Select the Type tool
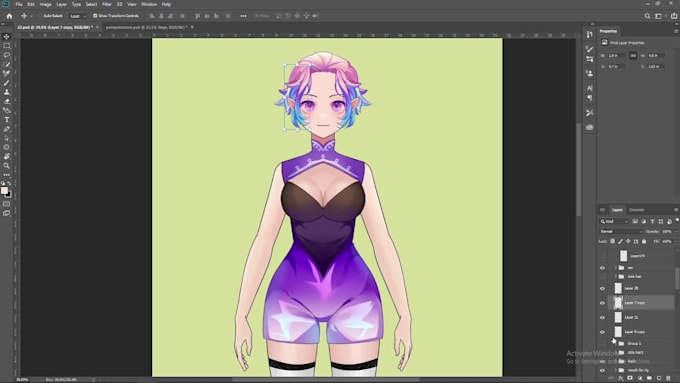680x383 pixels. point(7,120)
